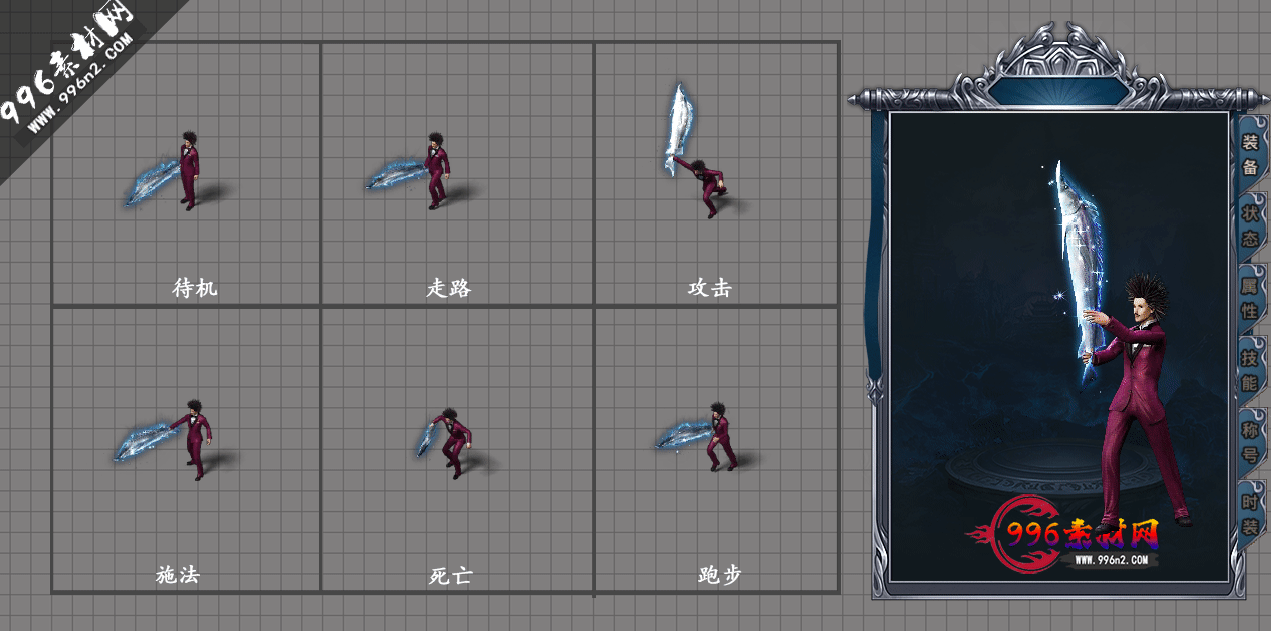
Task: Select the 属性 tab
Action: tap(1250, 298)
